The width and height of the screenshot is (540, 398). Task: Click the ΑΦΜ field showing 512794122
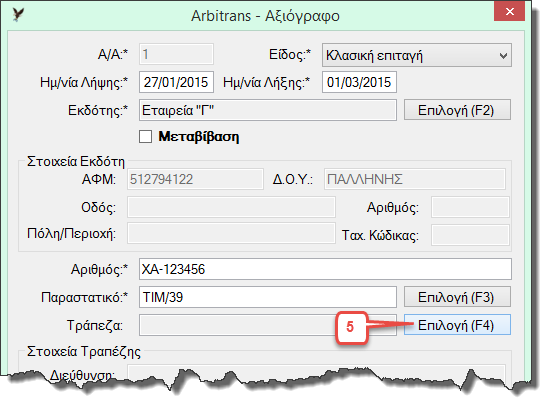pos(195,179)
